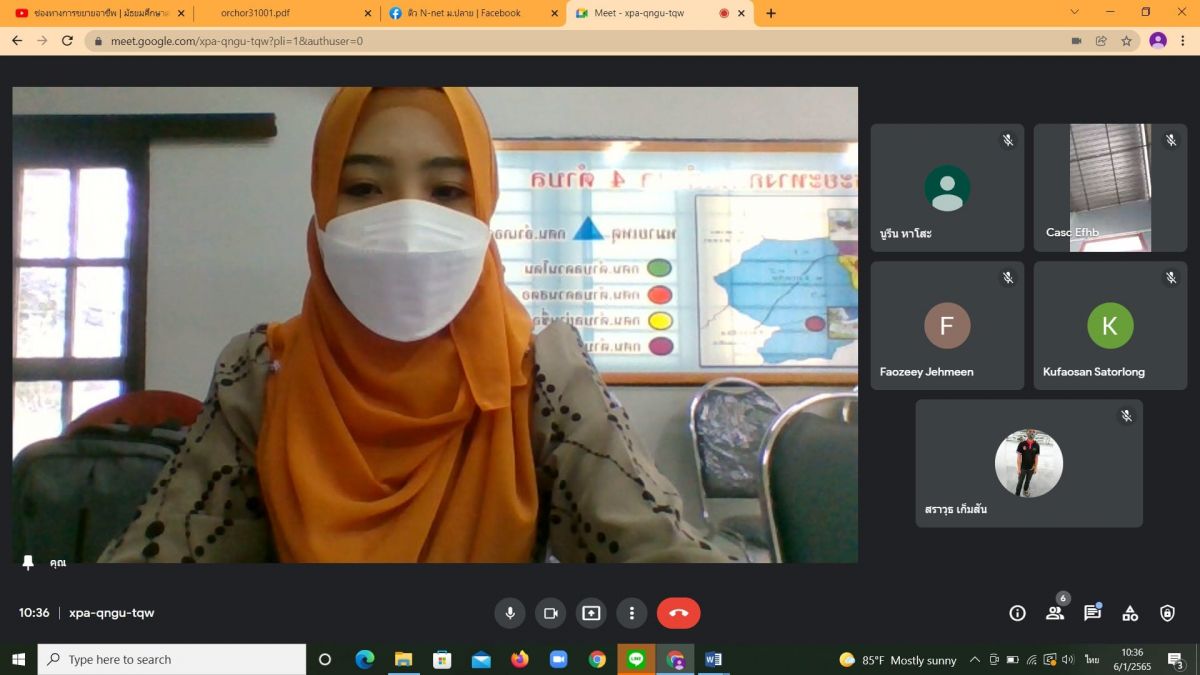Open the Meet activities icon
Viewport: 1200px width, 675px height.
(1130, 613)
